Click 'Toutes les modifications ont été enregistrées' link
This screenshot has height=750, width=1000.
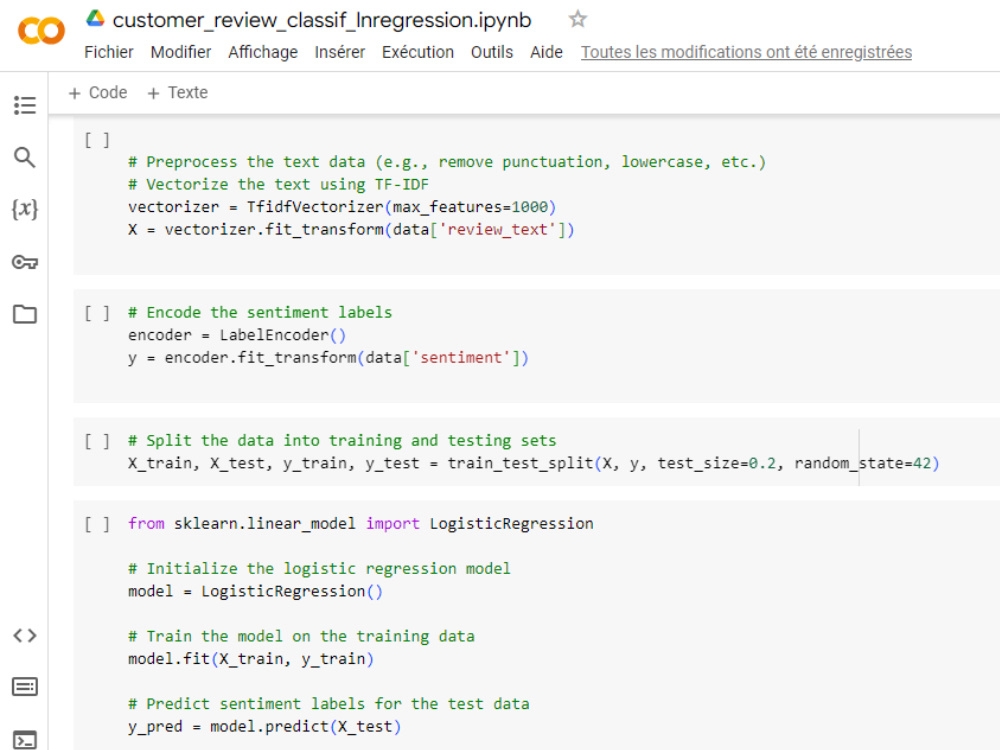tap(746, 52)
